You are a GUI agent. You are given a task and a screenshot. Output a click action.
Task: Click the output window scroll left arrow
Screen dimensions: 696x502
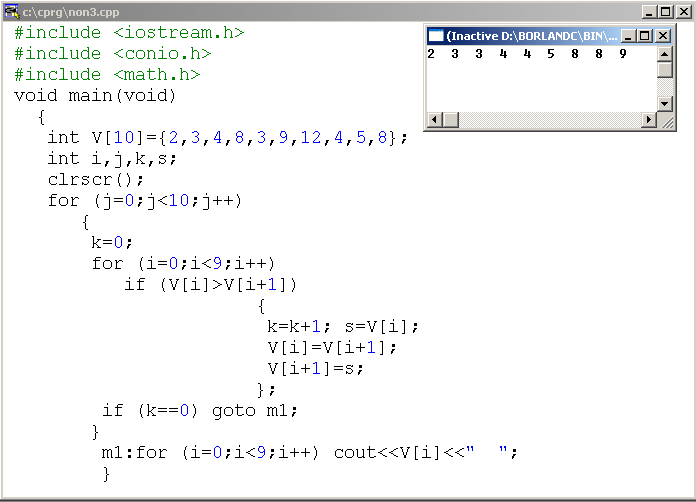[435, 120]
